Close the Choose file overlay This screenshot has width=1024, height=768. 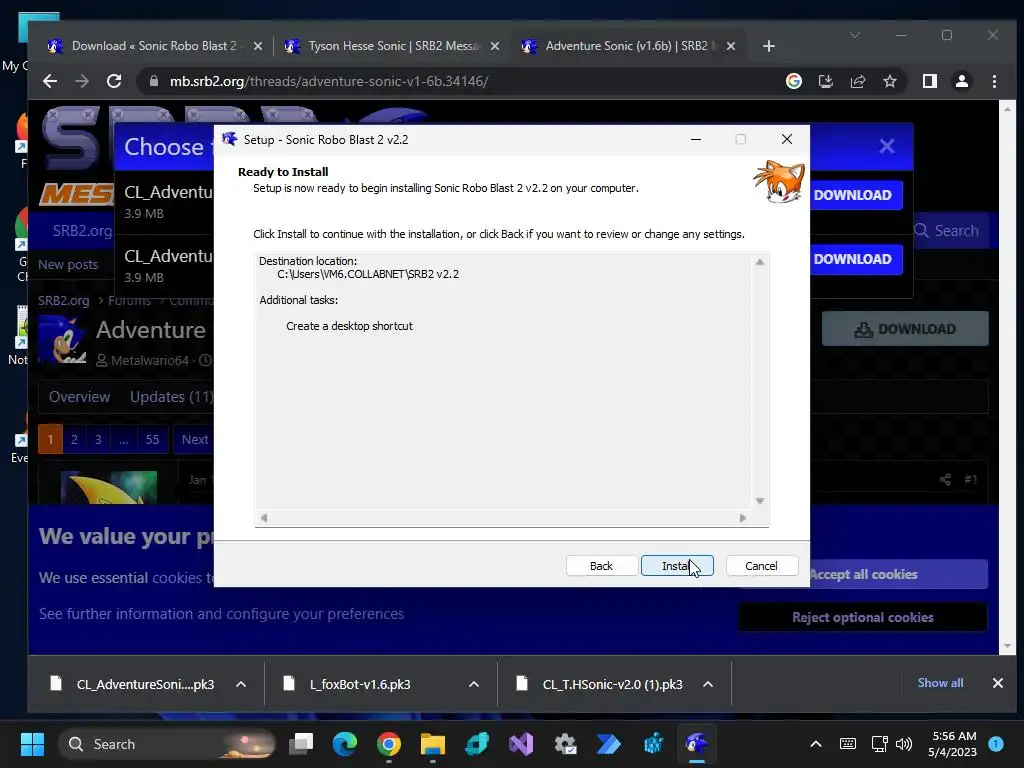[x=886, y=146]
